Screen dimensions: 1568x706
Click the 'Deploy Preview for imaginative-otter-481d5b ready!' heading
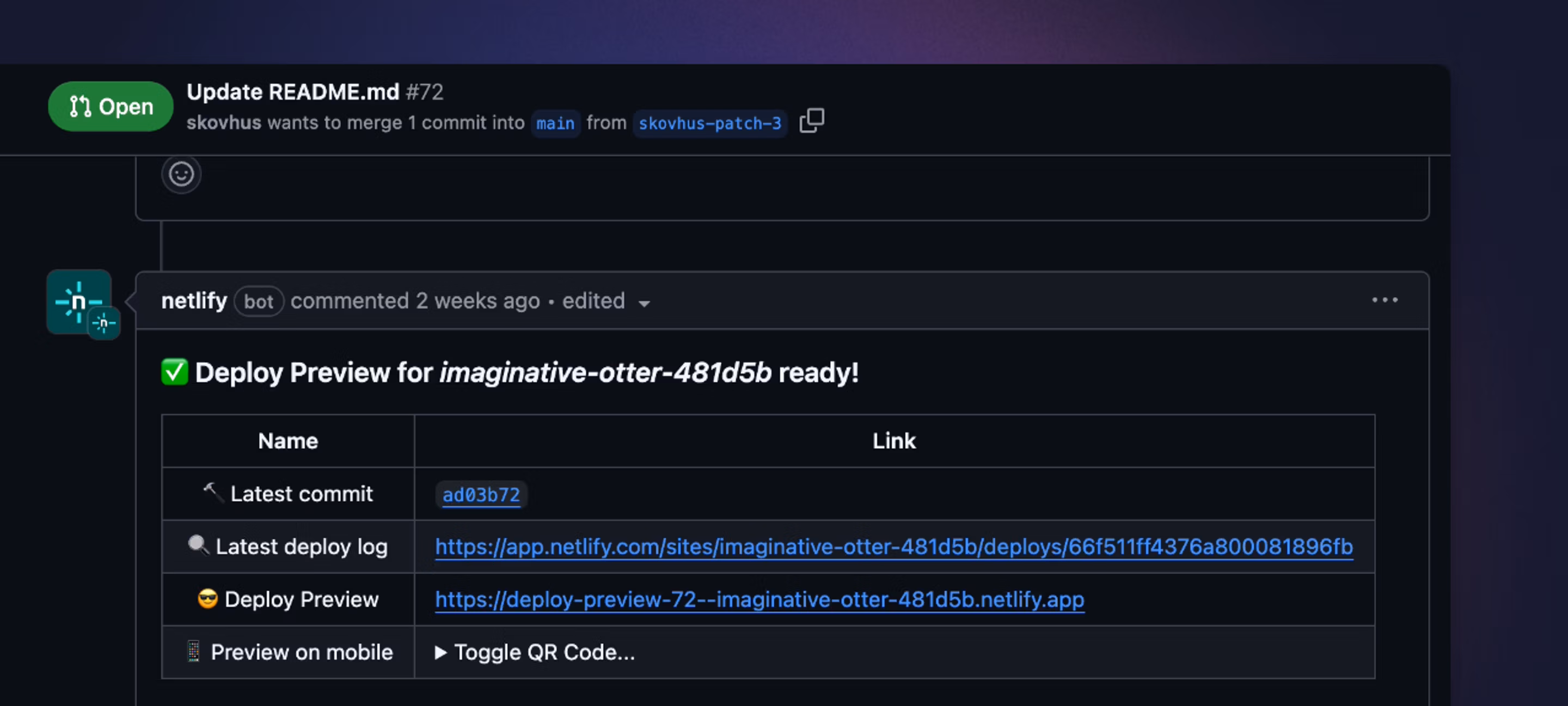pyautogui.click(x=510, y=372)
